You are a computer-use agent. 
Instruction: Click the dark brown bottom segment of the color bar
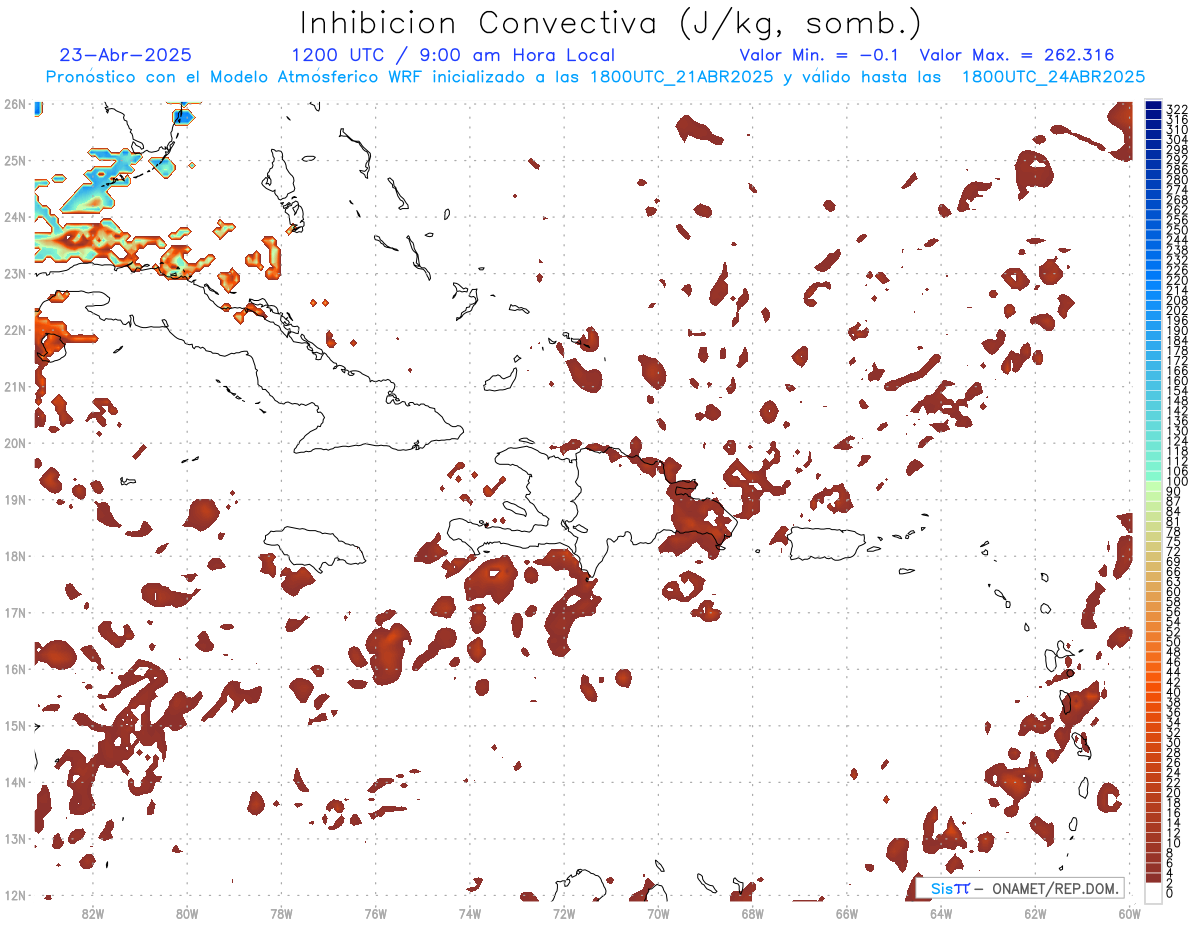click(1153, 876)
